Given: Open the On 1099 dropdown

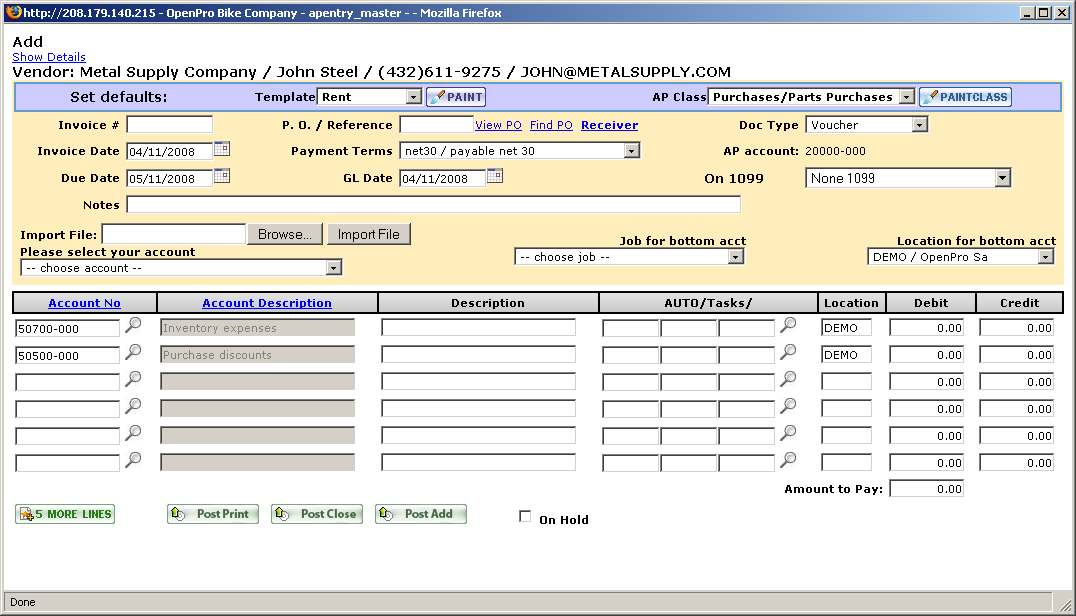Looking at the screenshot, I should [1002, 178].
